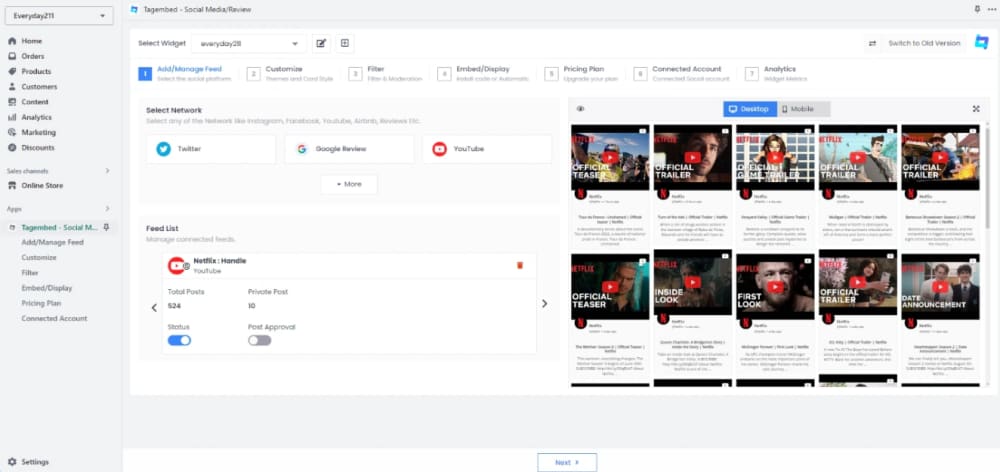The height and width of the screenshot is (472, 1000).
Task: Click the Next button at the bottom
Action: (x=567, y=462)
